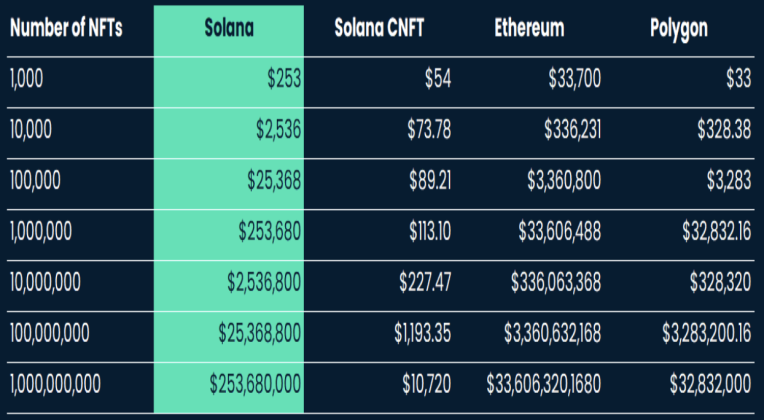Select the 1,000,000,000 row label

click(55, 384)
